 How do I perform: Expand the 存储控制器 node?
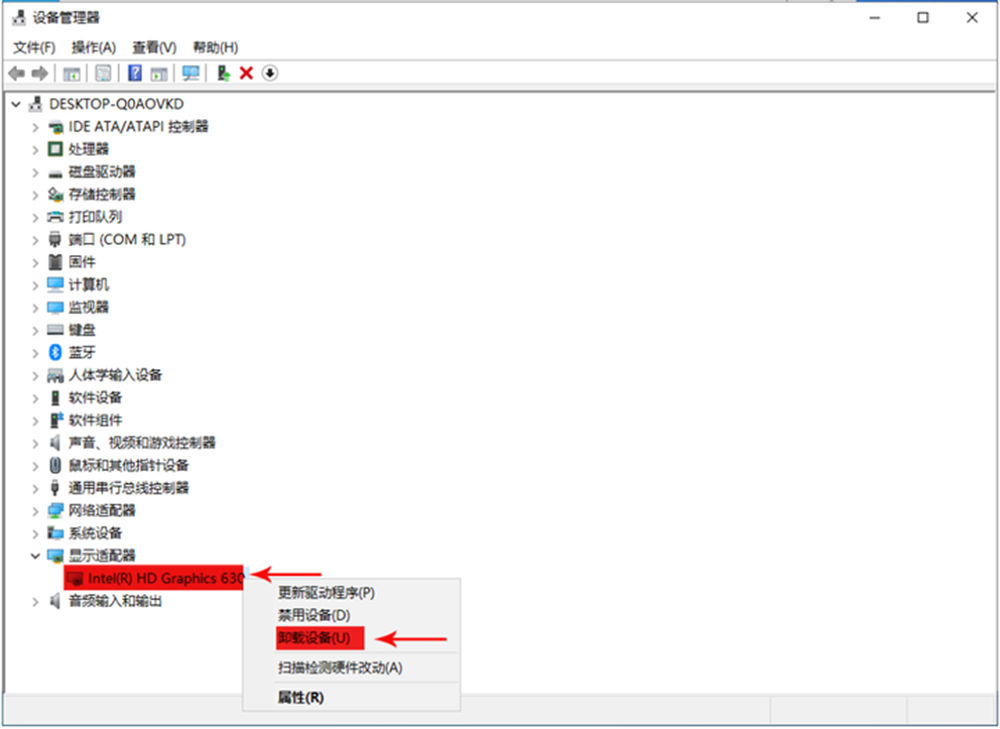point(36,195)
